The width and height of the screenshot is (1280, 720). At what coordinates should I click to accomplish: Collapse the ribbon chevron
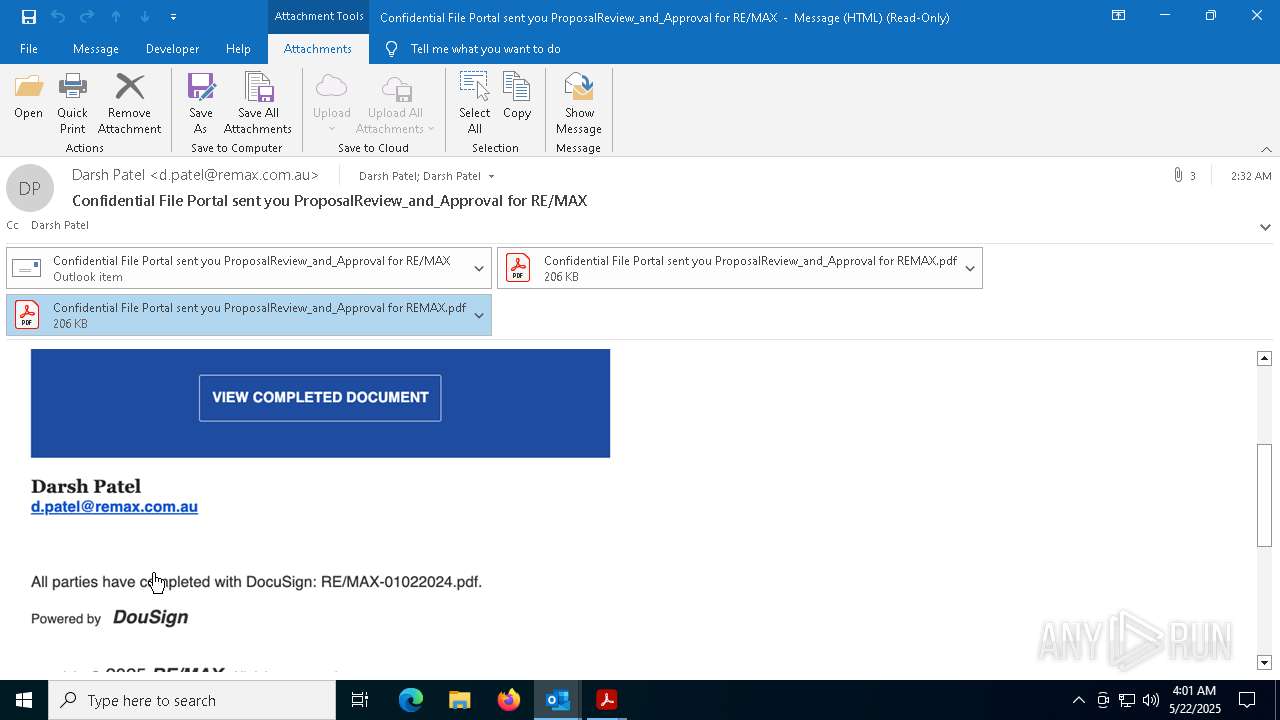coord(1266,149)
